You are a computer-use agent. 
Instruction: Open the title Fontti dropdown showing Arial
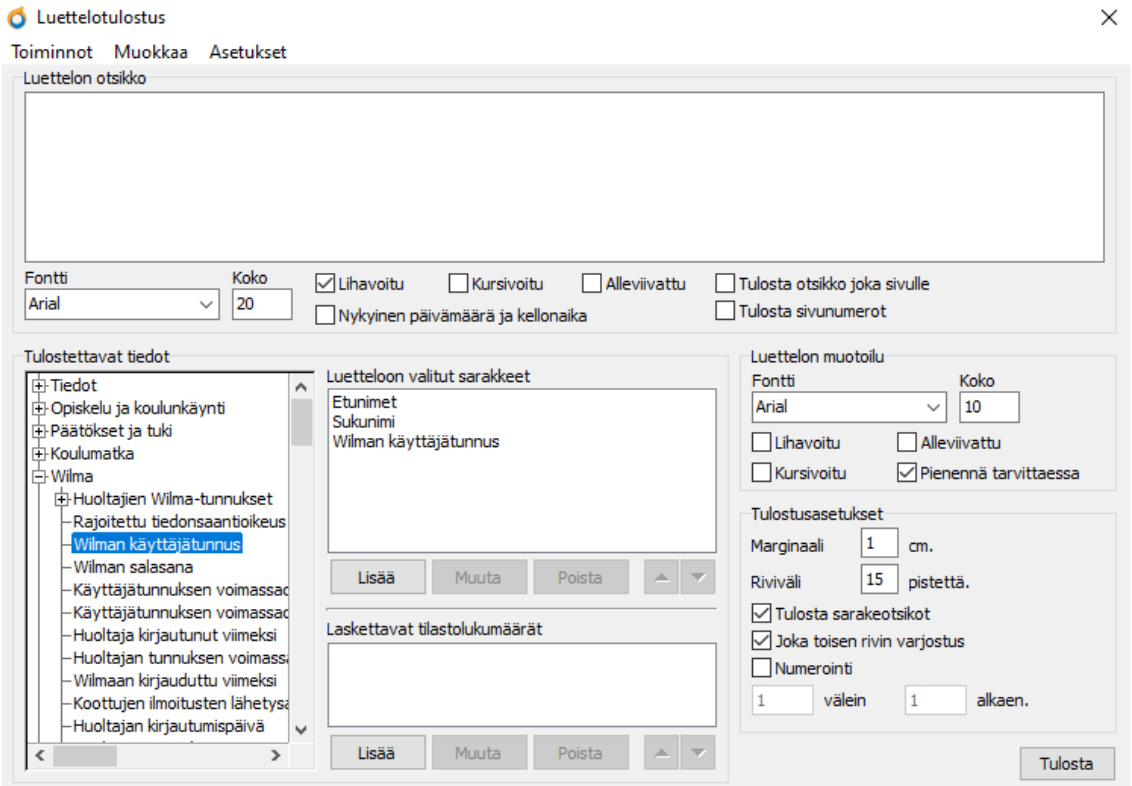click(x=122, y=304)
